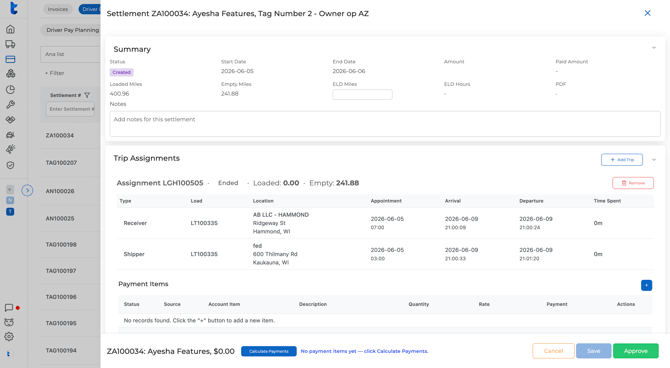Open settlement row AN100025
This screenshot has height=368, width=670.
pos(60,218)
